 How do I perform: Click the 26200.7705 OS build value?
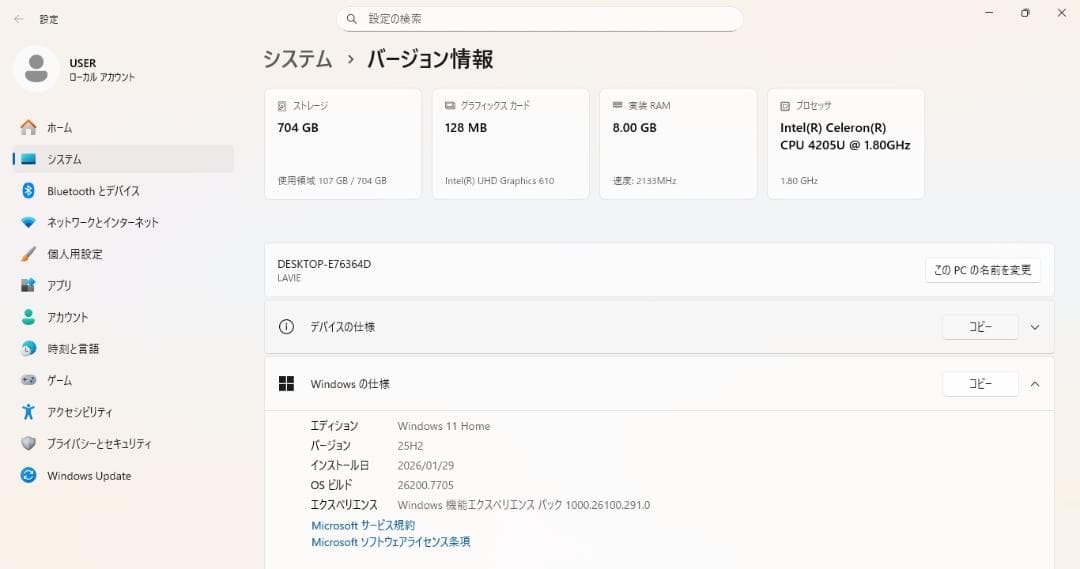426,485
